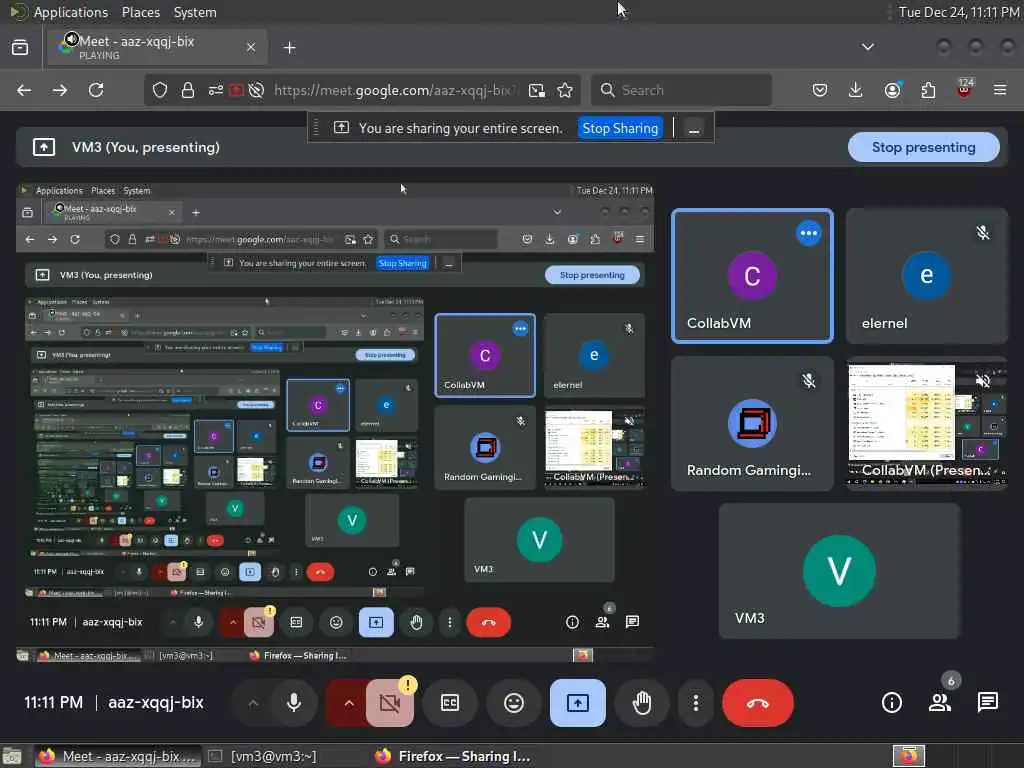Click the meeting code aaz-xqqj-bix text
This screenshot has height=768, width=1024.
click(156, 703)
